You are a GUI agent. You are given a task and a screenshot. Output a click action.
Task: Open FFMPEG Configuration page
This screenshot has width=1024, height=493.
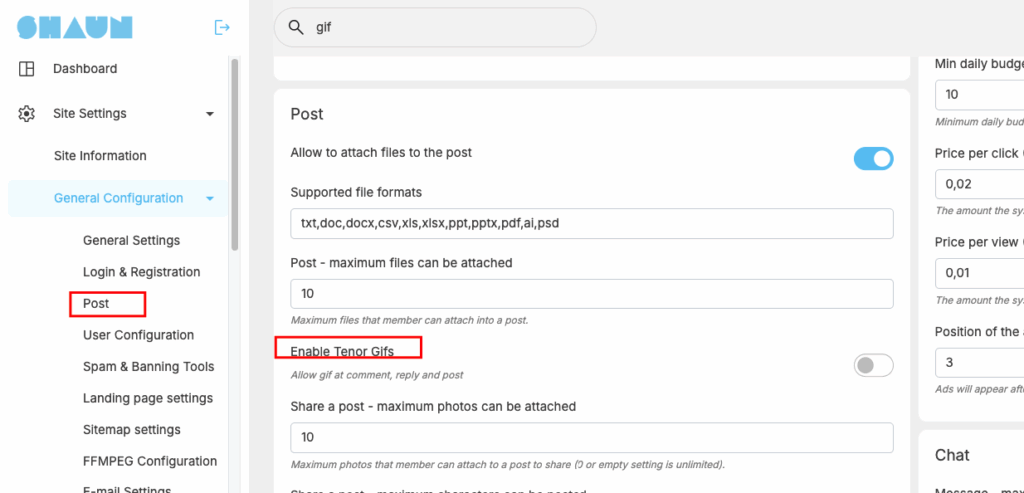tap(150, 461)
